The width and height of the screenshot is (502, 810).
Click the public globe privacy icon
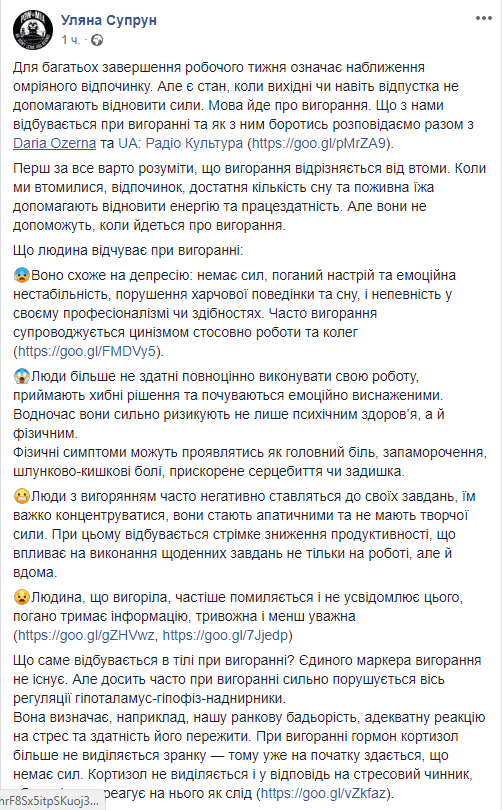(x=97, y=40)
